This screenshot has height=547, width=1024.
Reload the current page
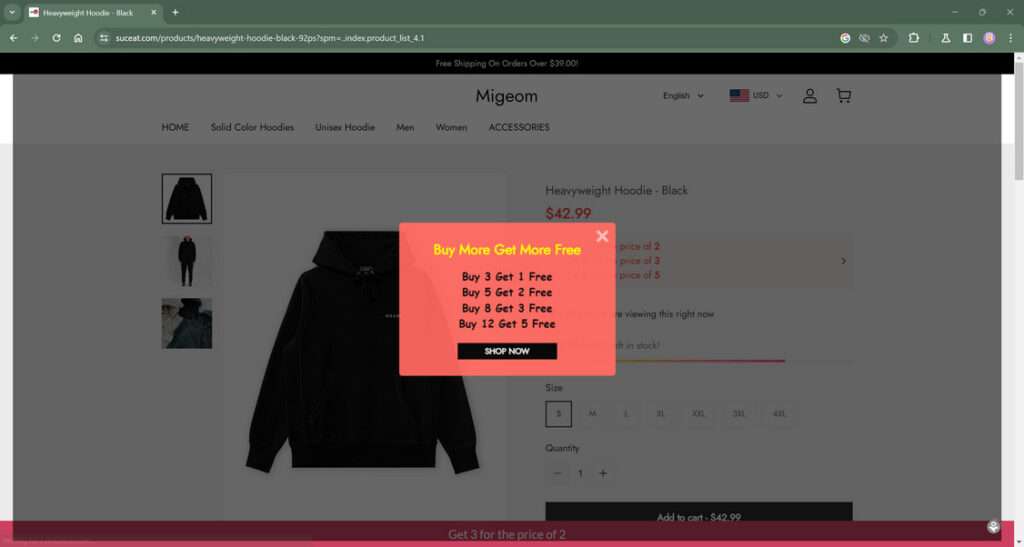coord(57,38)
